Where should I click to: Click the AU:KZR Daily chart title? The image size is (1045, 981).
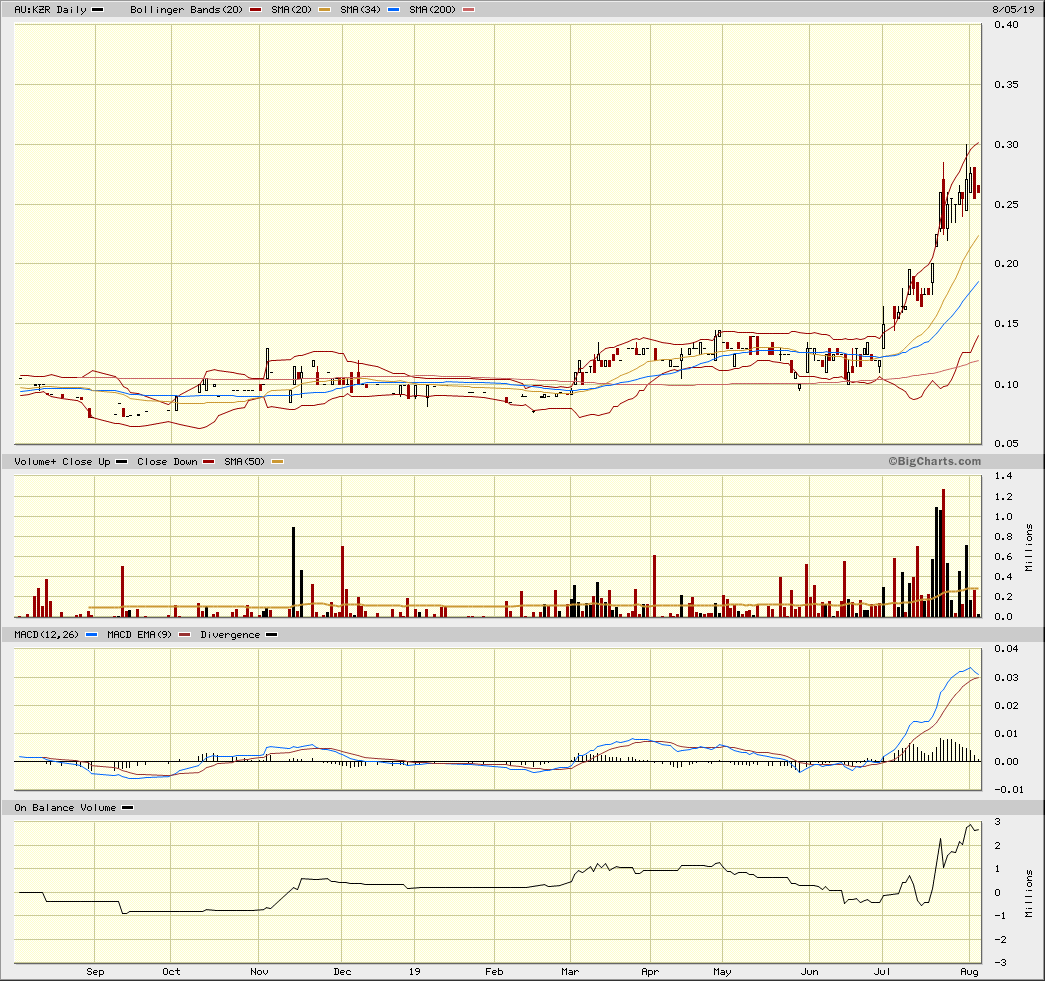[51, 9]
